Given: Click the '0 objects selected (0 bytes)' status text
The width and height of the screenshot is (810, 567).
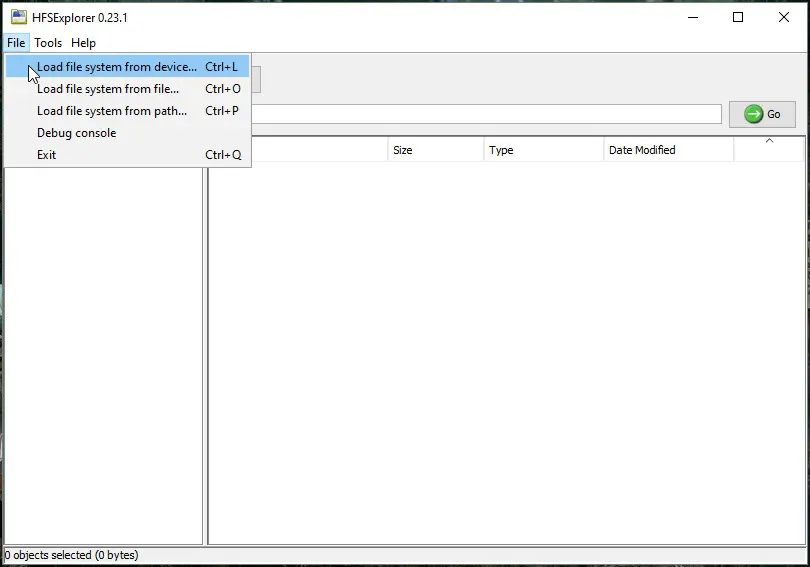Looking at the screenshot, I should point(71,555).
